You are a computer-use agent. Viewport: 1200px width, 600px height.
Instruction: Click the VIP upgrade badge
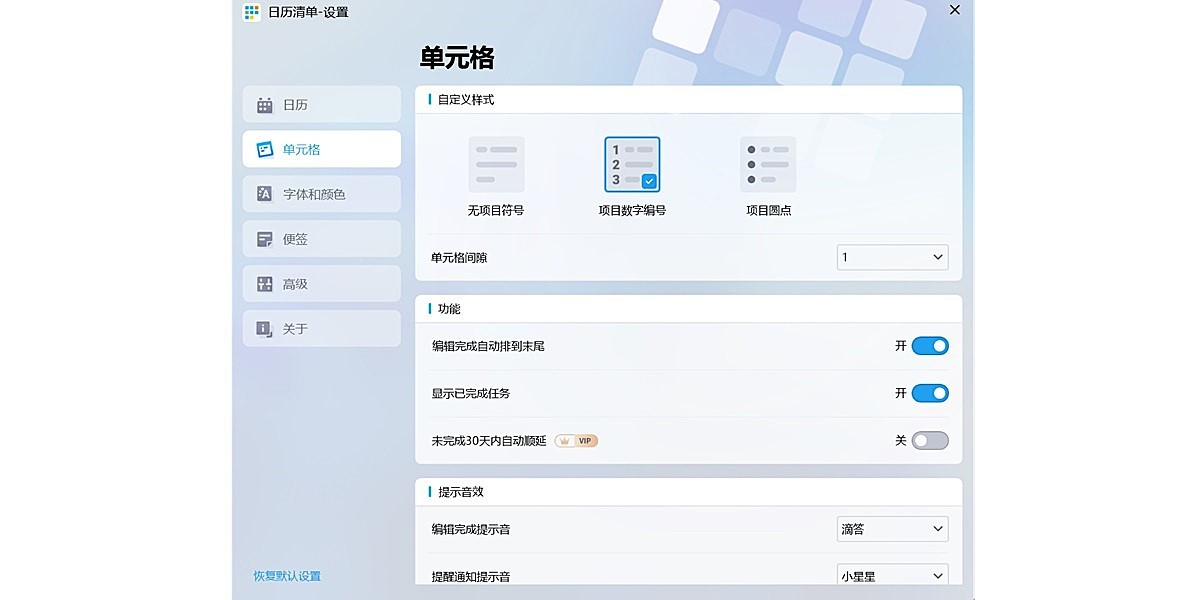[x=576, y=440]
